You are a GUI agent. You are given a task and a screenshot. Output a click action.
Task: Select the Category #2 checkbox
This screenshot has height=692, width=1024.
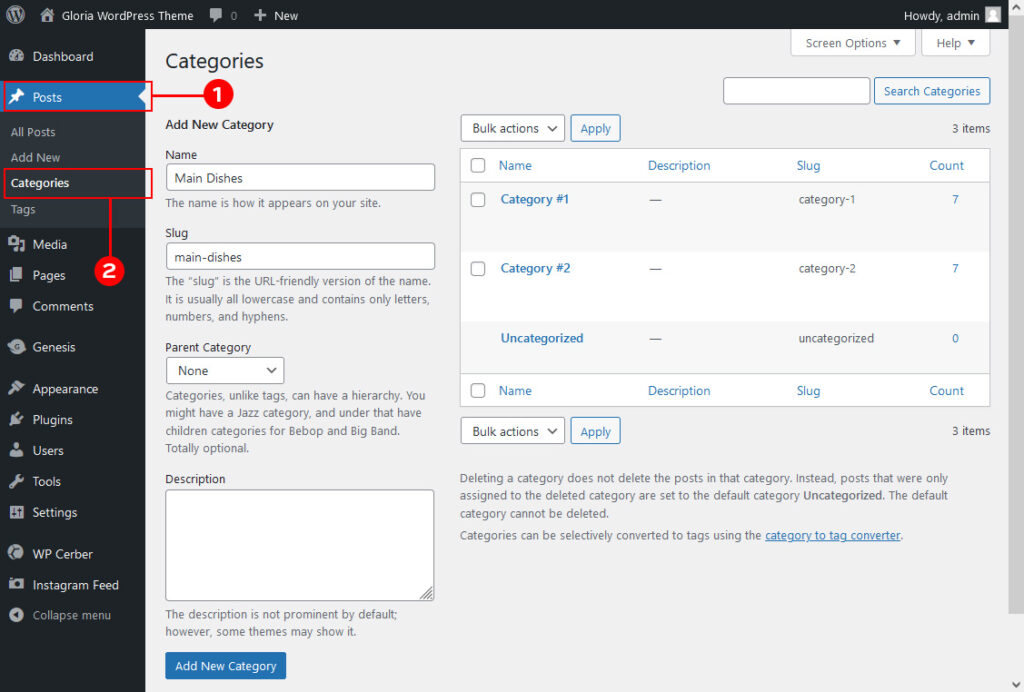[x=477, y=268]
